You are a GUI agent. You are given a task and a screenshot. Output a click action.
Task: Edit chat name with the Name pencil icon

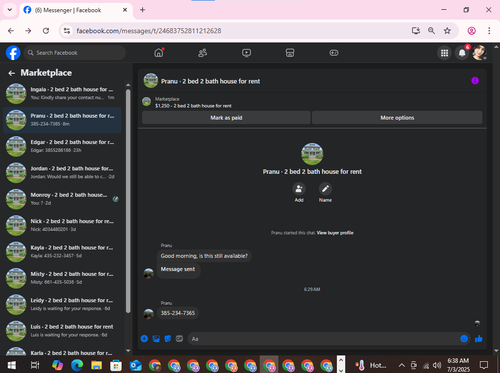pos(325,189)
